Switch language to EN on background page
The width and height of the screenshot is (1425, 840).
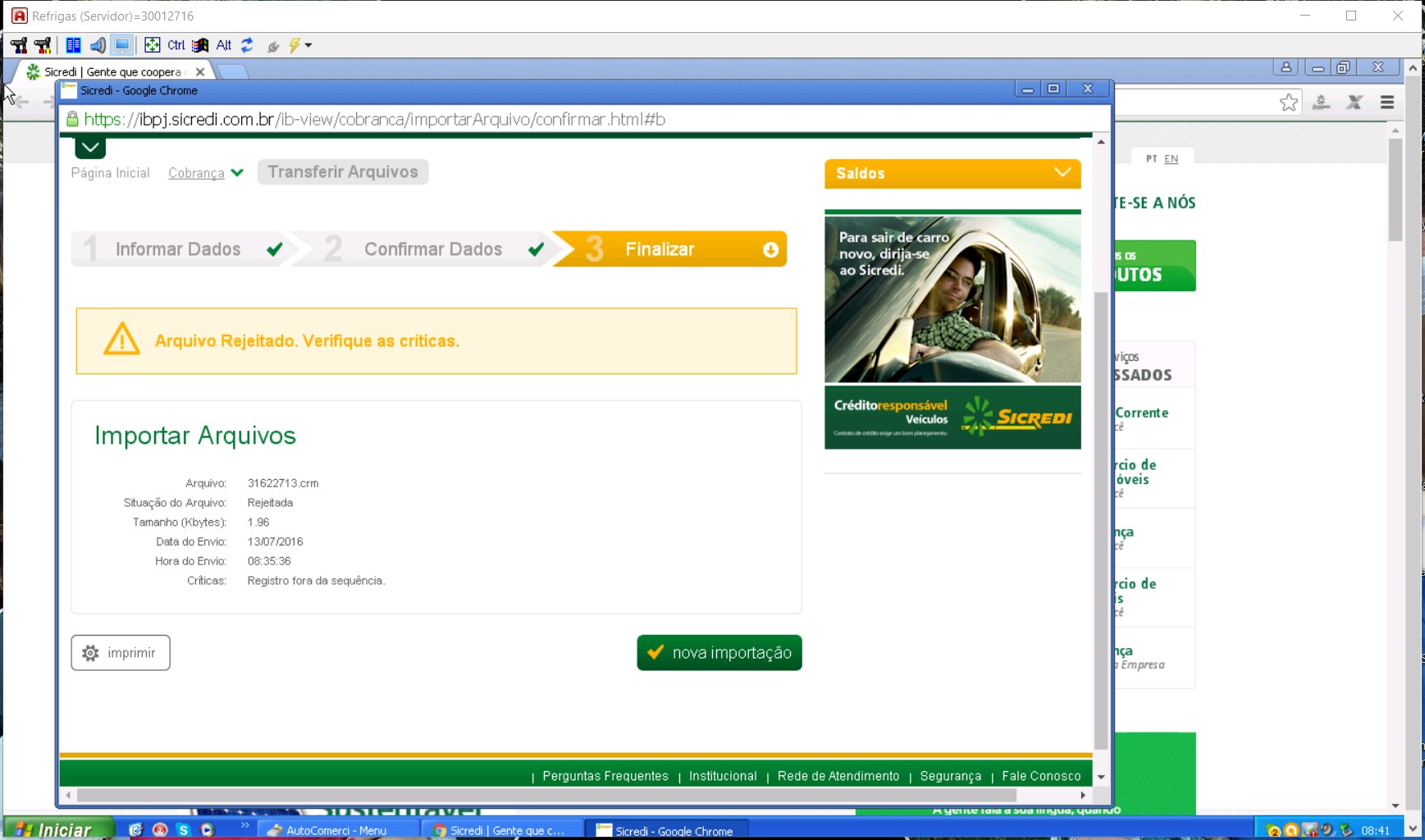(x=1172, y=159)
